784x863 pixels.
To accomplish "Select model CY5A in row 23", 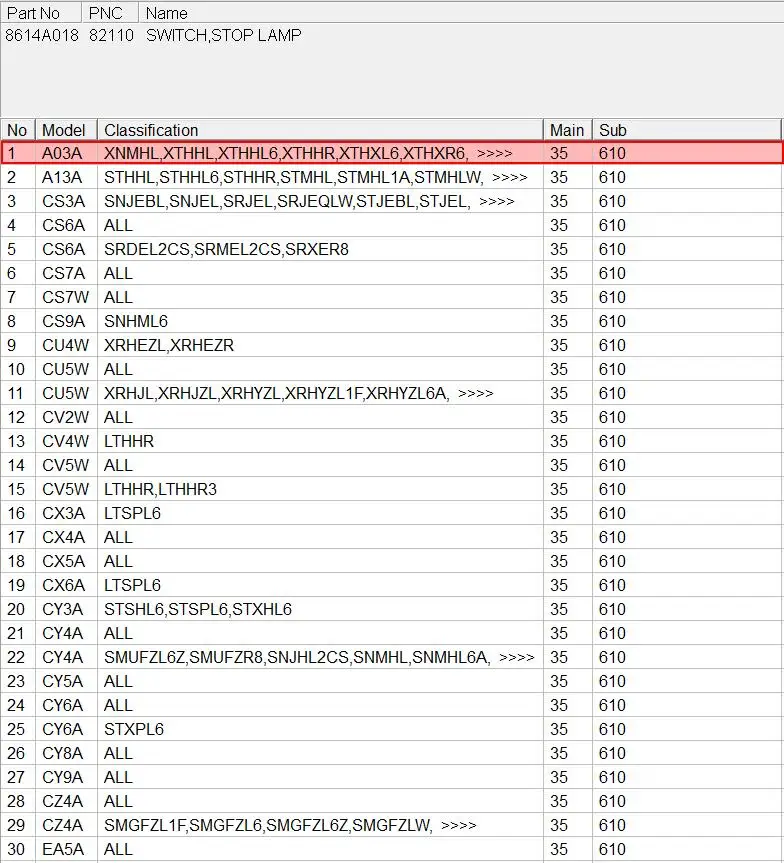I will (62, 681).
